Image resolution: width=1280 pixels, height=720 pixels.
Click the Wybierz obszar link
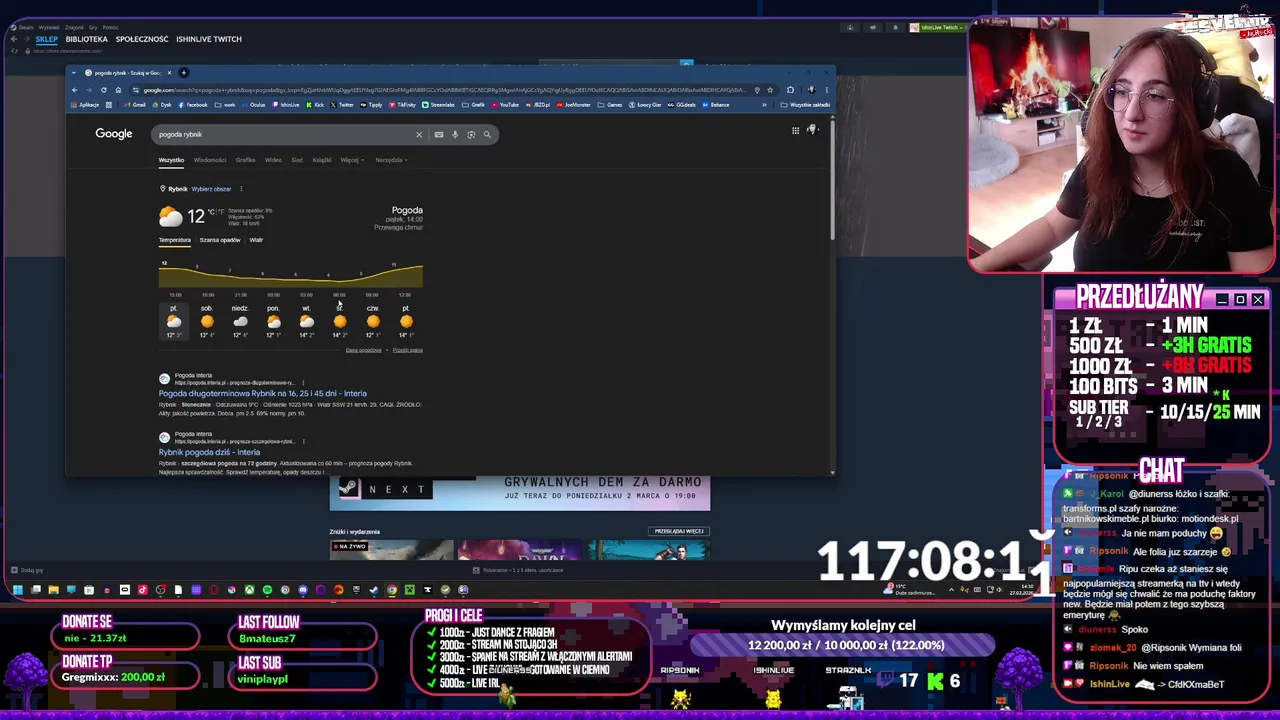tap(211, 189)
